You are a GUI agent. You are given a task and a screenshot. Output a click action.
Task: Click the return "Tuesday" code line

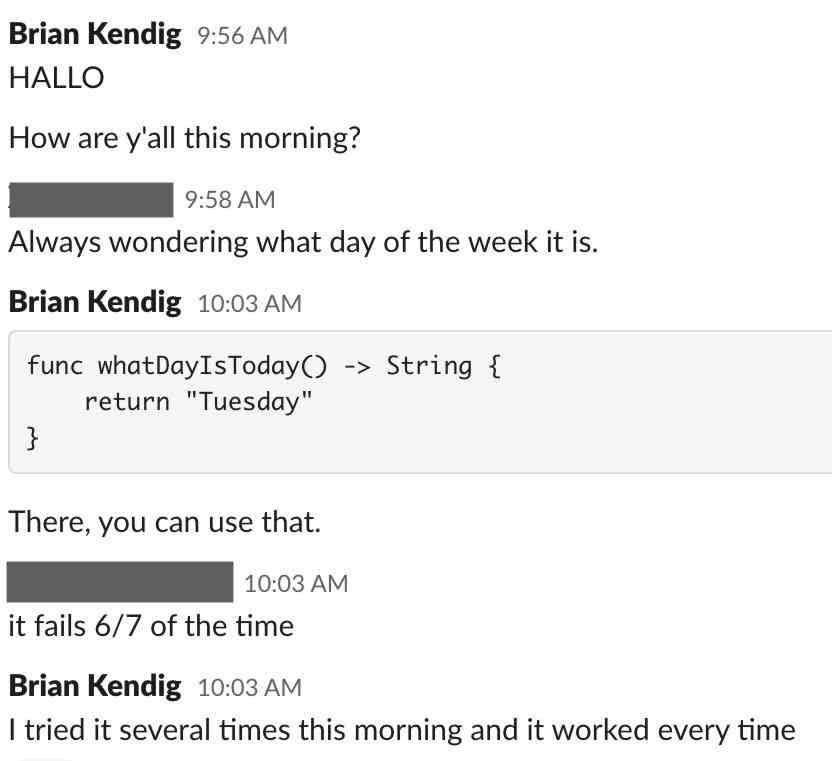[198, 402]
